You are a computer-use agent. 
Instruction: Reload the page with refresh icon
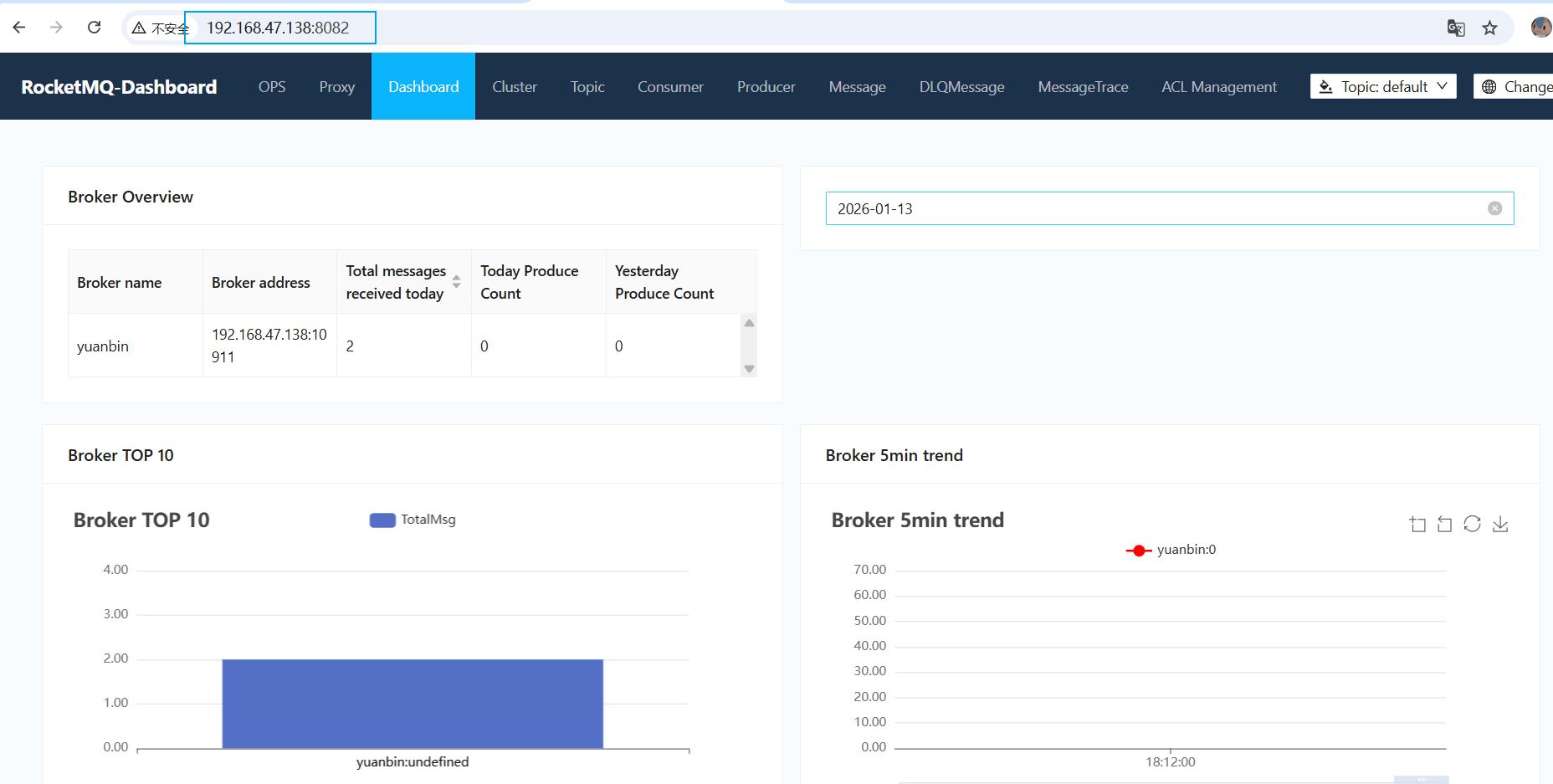pos(94,28)
